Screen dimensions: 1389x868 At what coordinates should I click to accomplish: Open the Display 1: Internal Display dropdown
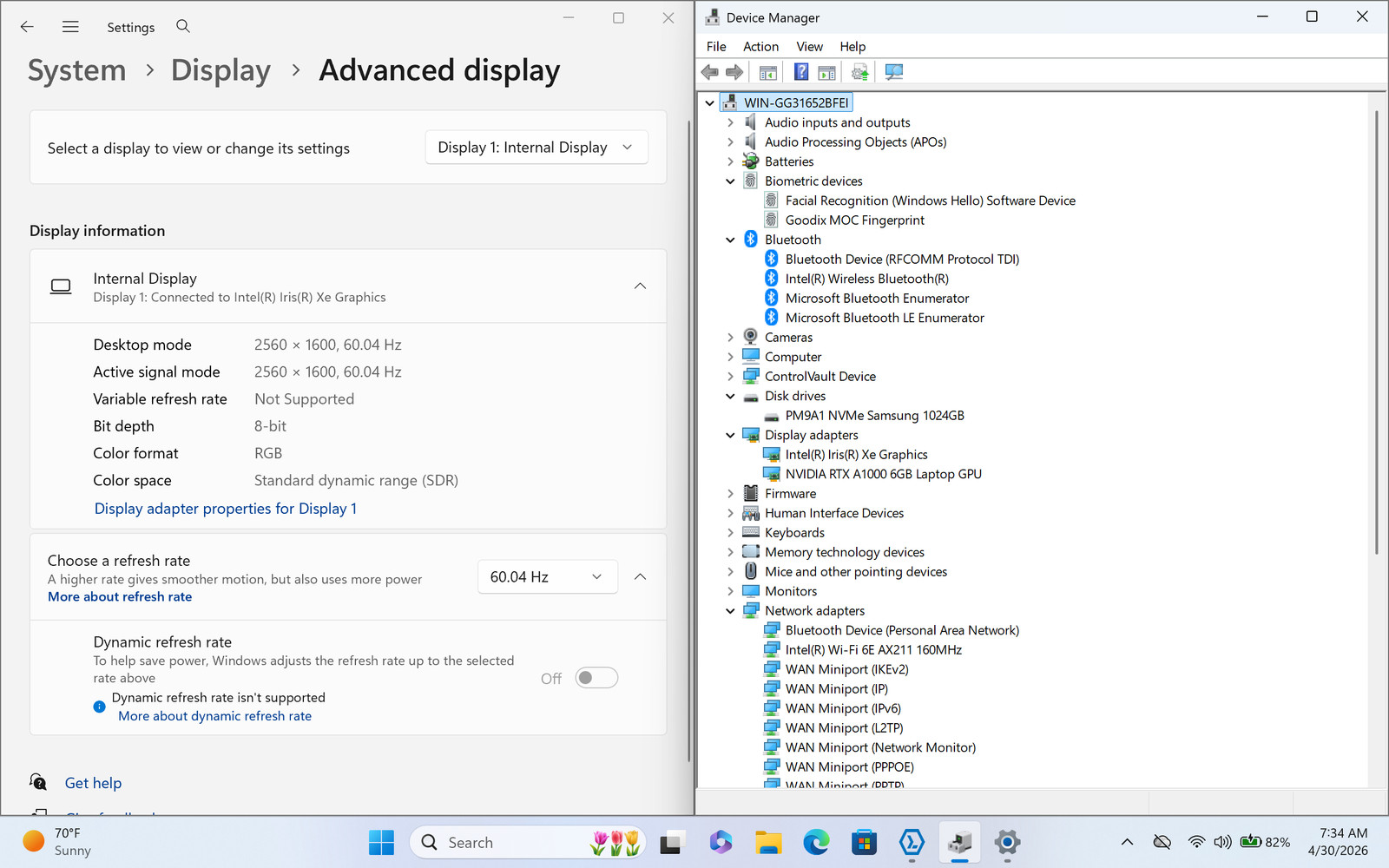click(x=537, y=148)
